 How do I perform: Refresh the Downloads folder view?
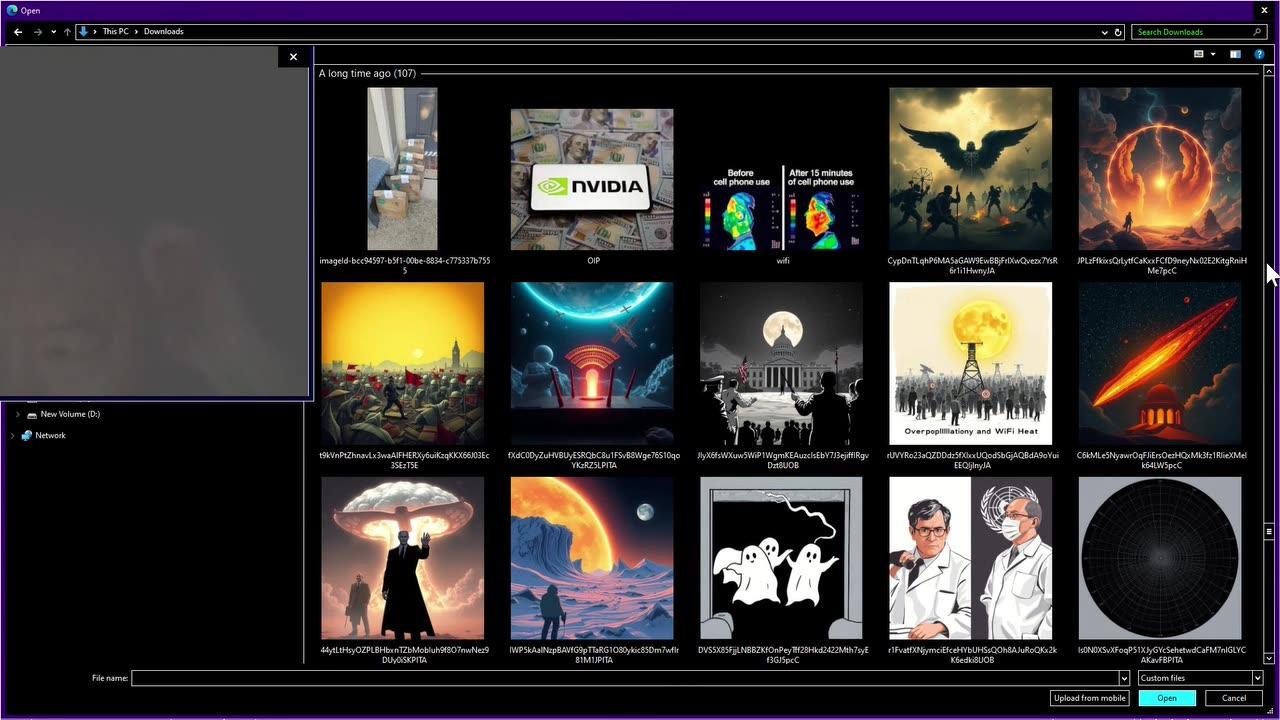[1118, 32]
